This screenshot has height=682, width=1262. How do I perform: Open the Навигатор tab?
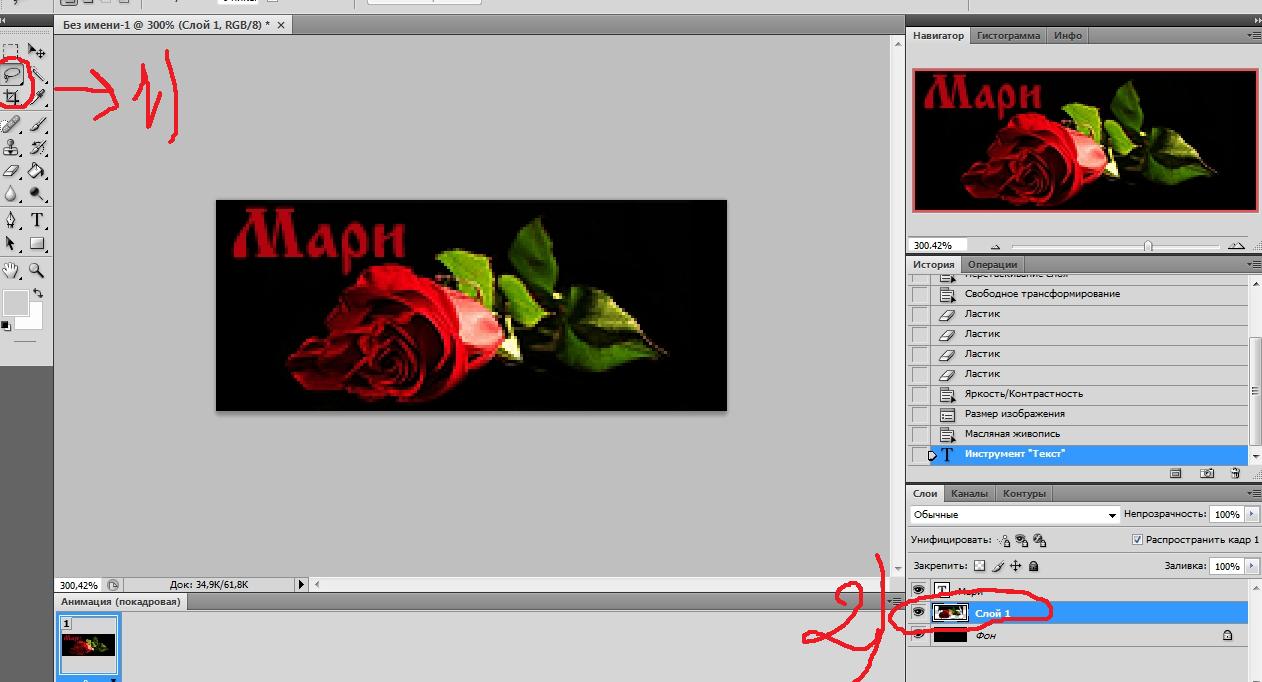(x=939, y=36)
